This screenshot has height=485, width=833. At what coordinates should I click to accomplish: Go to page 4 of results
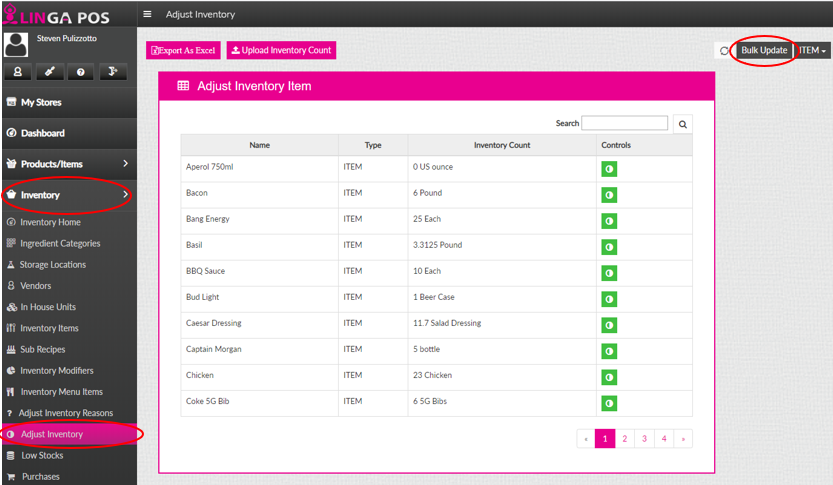coord(664,439)
